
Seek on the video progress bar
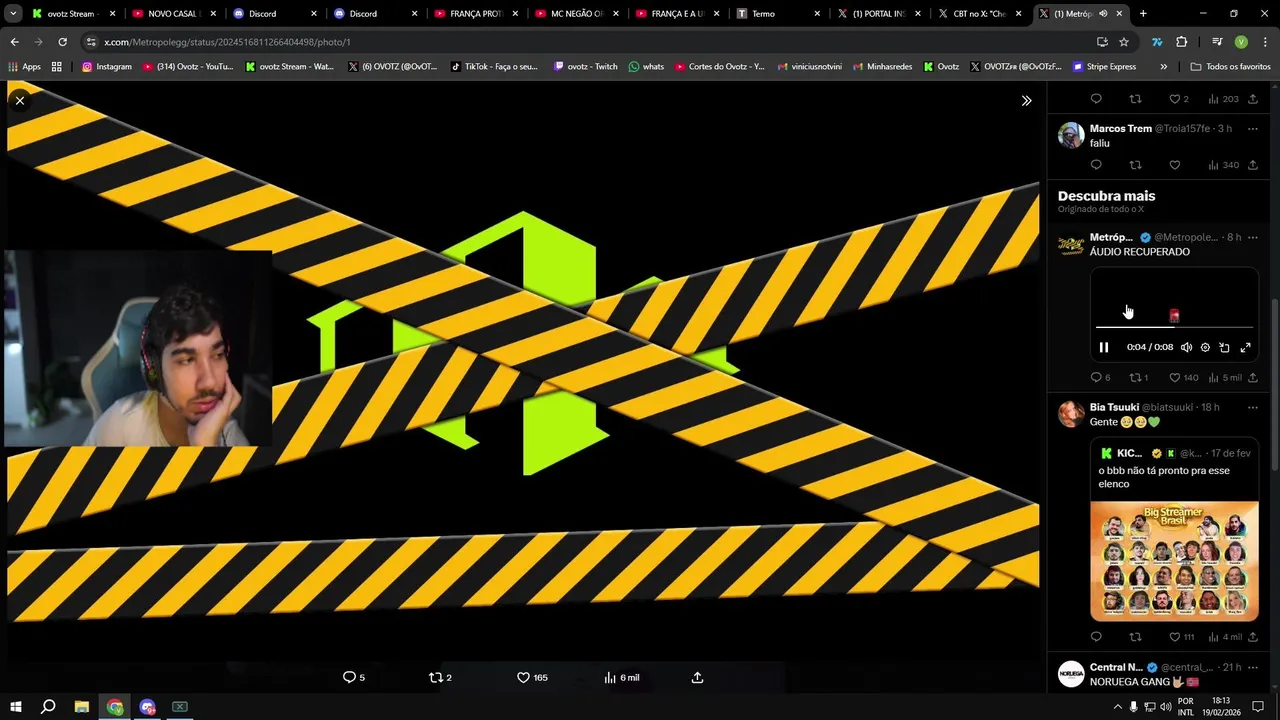point(1174,327)
